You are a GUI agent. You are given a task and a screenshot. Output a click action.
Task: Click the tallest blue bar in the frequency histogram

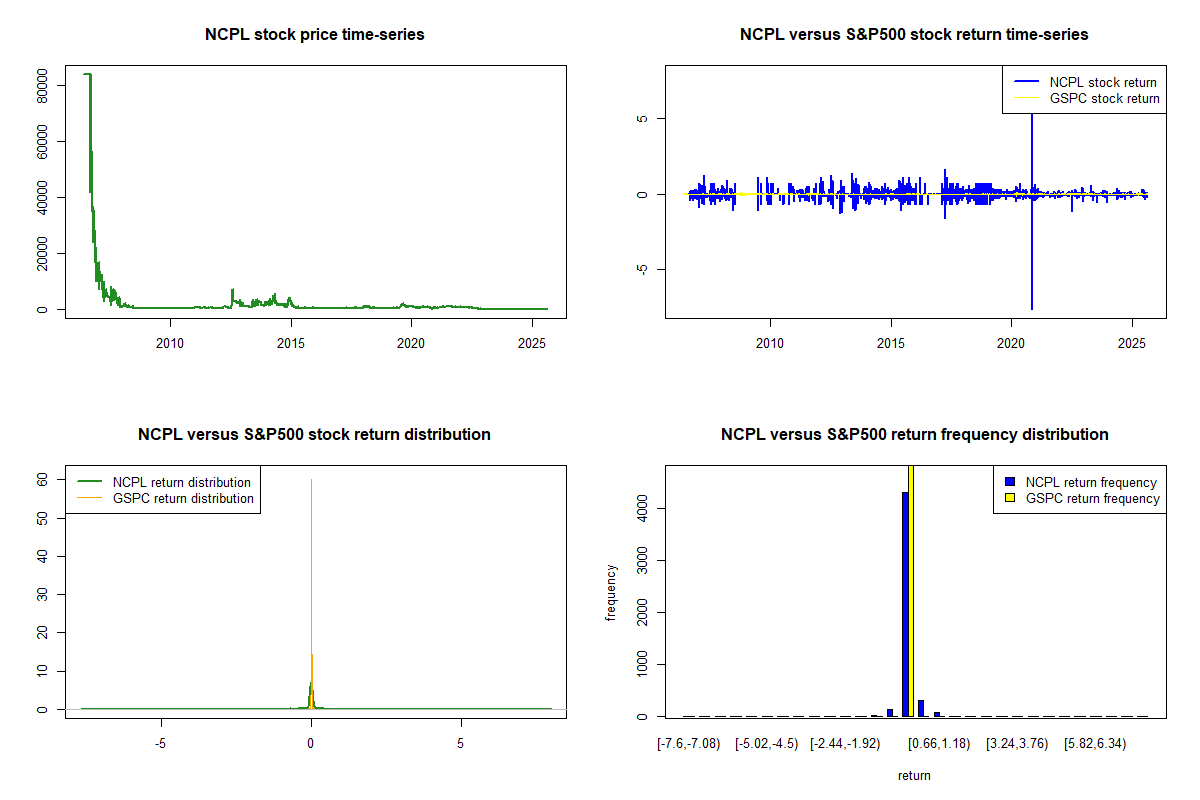(905, 600)
